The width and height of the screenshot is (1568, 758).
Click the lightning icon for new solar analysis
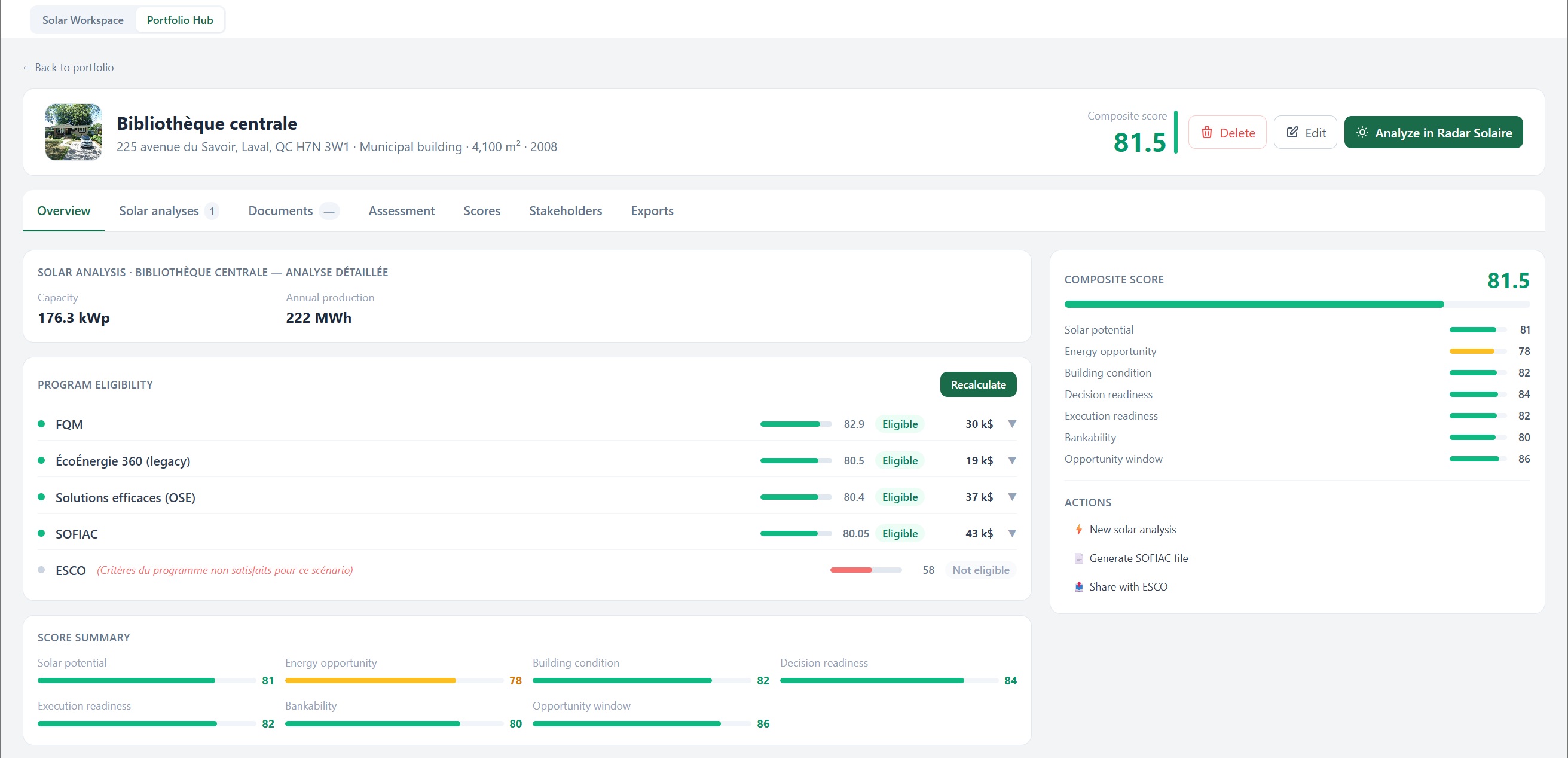coord(1078,530)
